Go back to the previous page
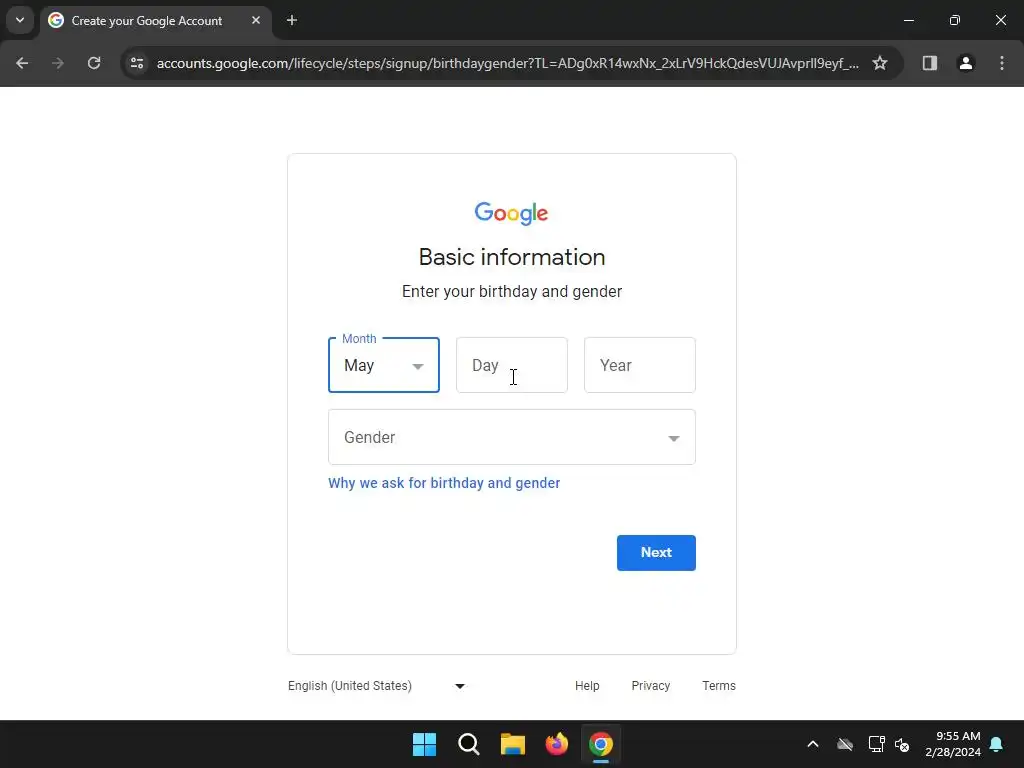This screenshot has width=1024, height=768. (22, 63)
